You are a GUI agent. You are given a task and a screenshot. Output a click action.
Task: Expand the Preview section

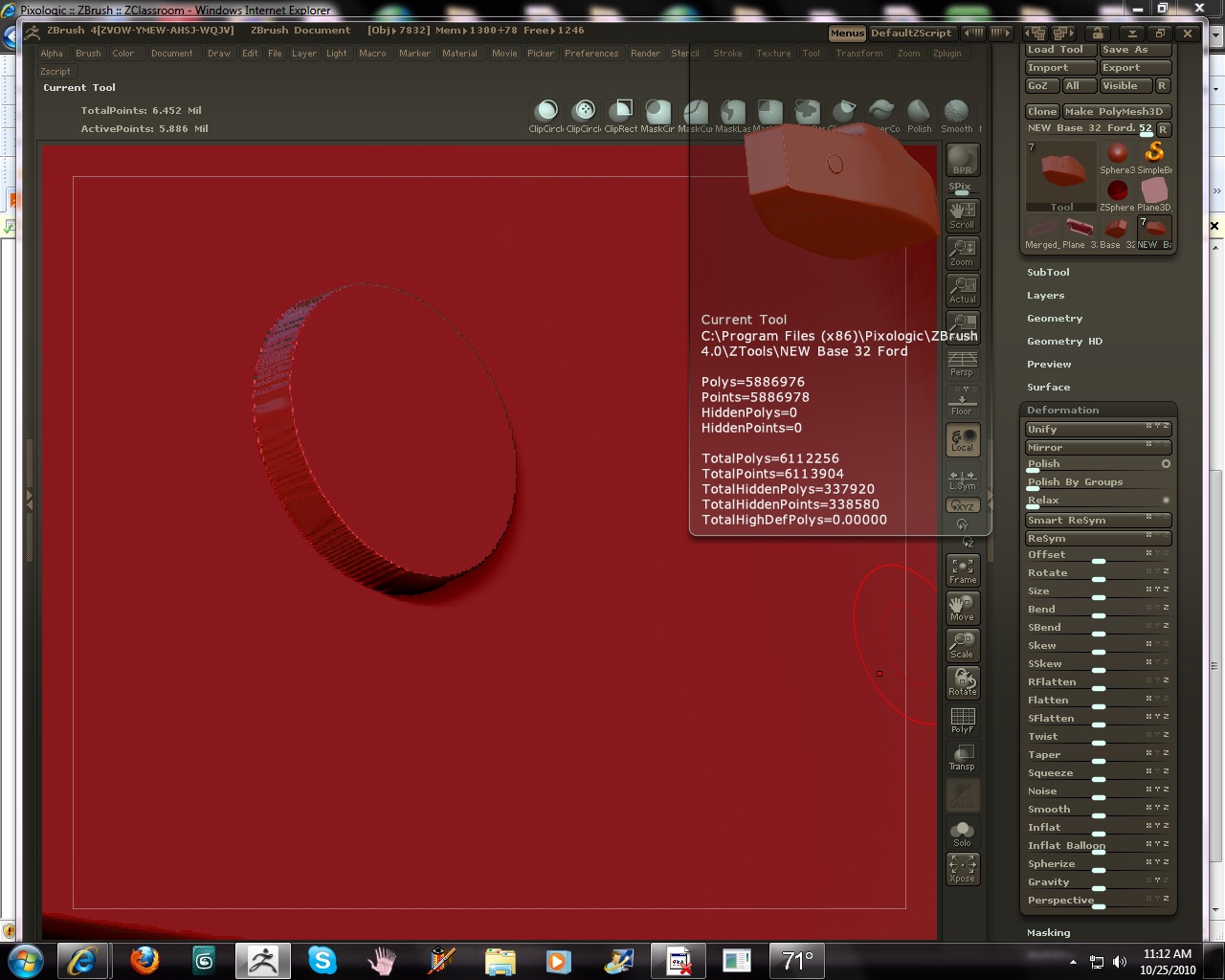1049,365
